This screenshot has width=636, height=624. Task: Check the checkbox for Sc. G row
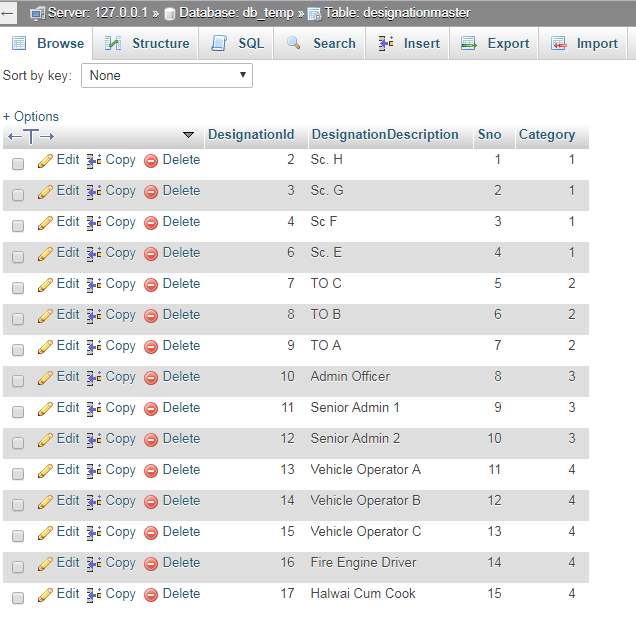pyautogui.click(x=18, y=195)
